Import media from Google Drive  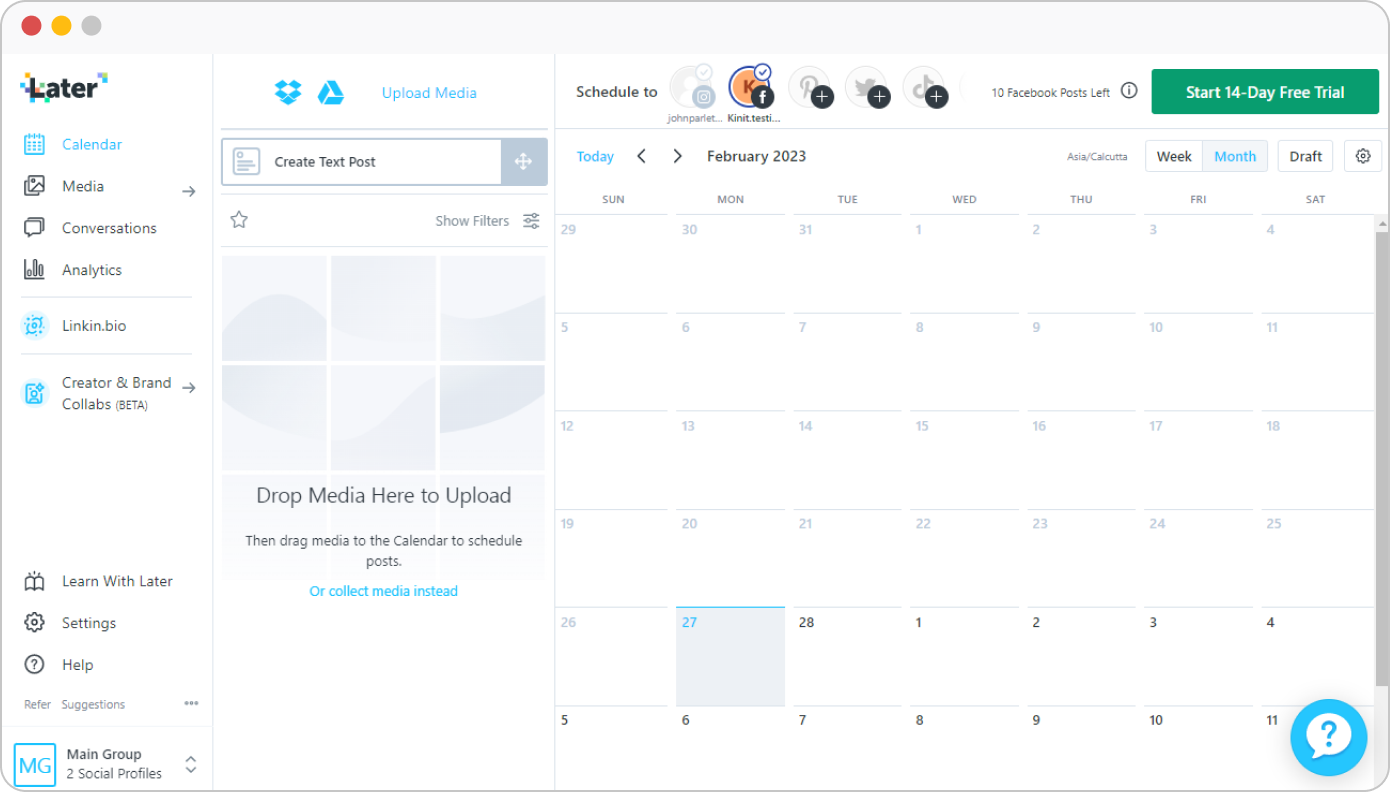point(331,92)
